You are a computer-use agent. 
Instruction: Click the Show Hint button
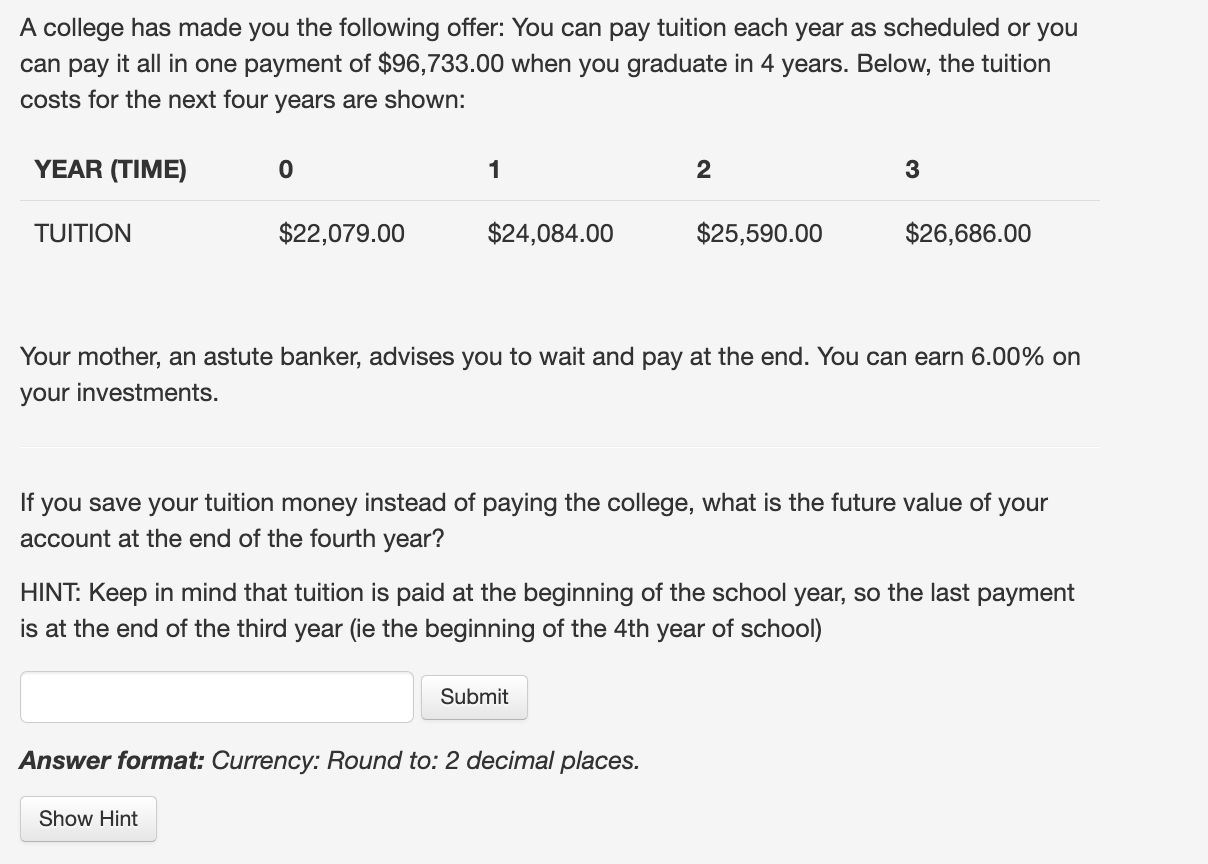(x=88, y=818)
